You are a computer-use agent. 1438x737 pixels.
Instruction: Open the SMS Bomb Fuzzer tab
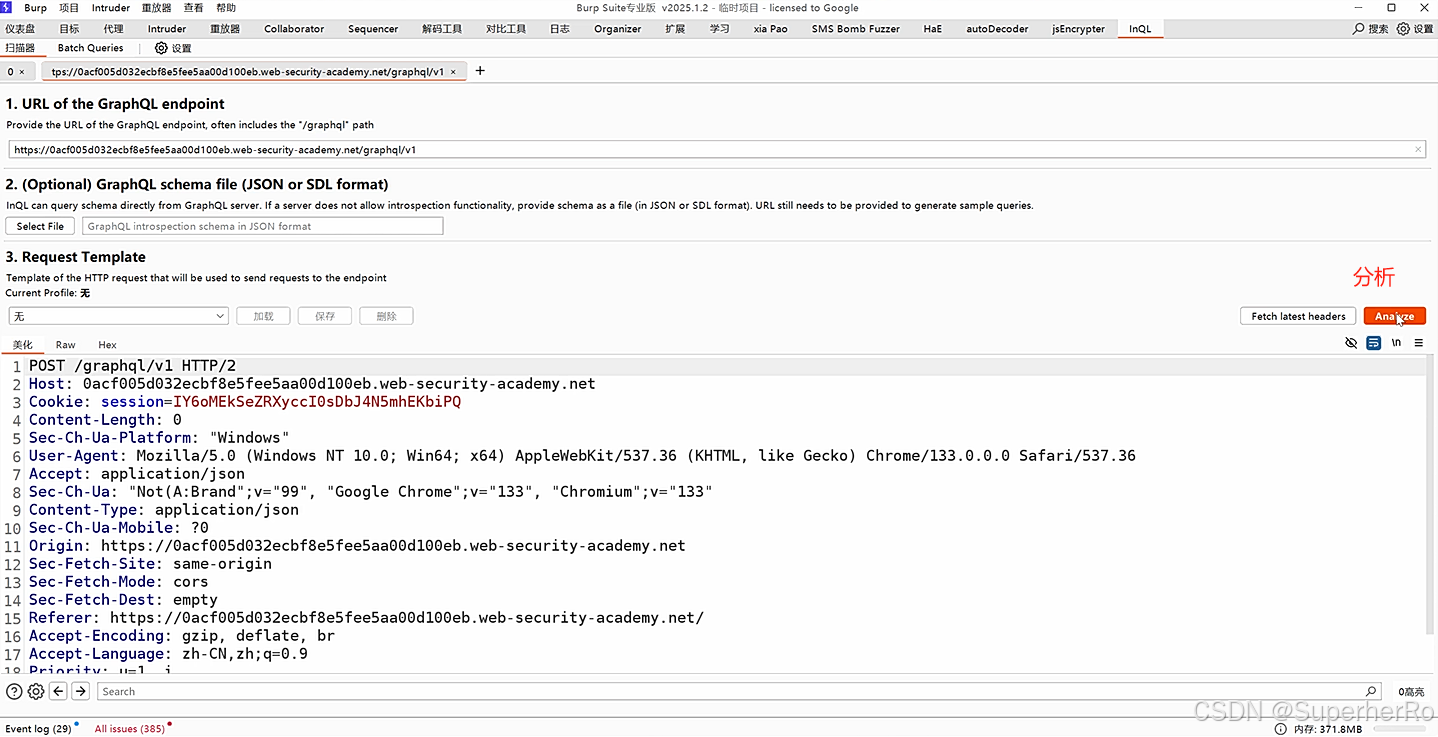coord(857,29)
